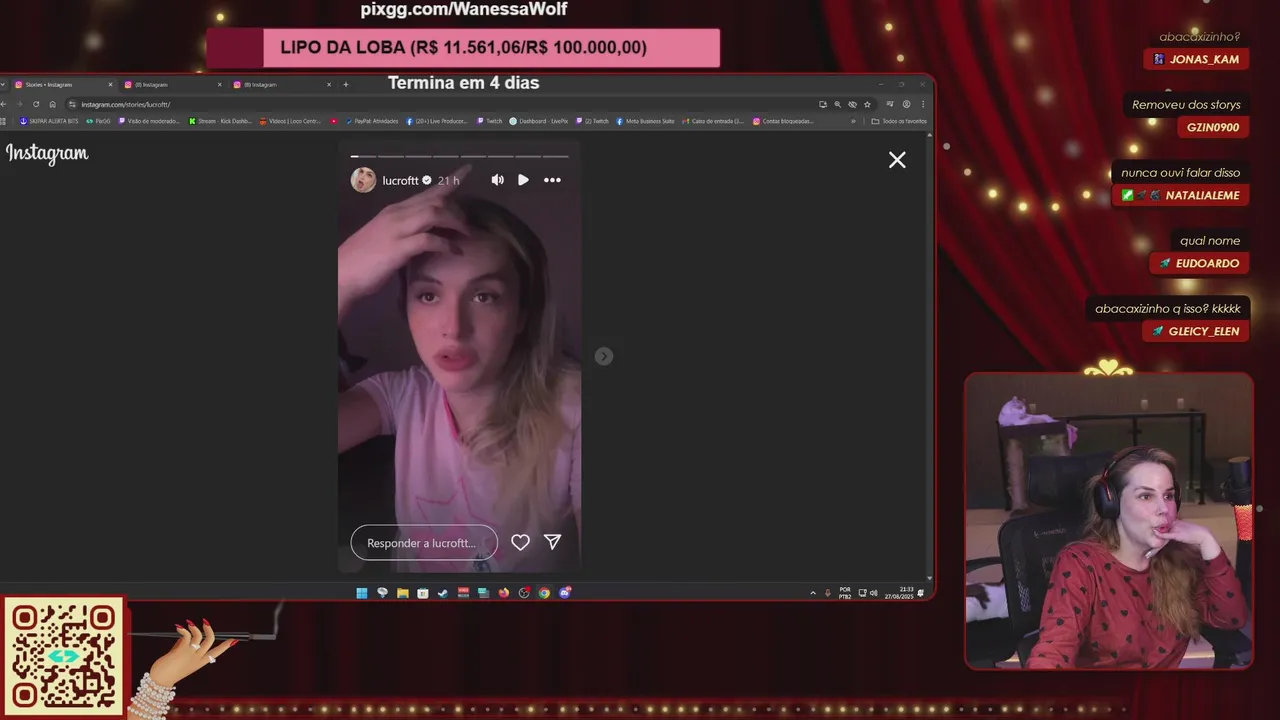
Task: Open the lucroftt username link
Action: tap(400, 181)
